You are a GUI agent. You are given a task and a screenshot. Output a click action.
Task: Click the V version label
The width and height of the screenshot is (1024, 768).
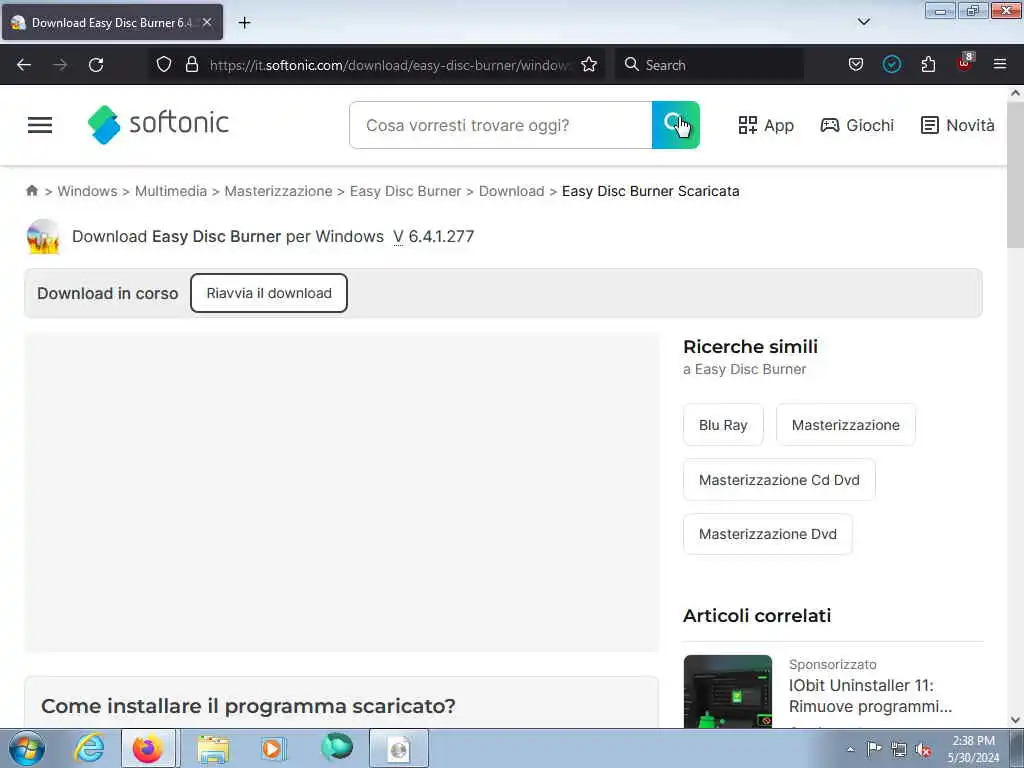[x=398, y=236]
